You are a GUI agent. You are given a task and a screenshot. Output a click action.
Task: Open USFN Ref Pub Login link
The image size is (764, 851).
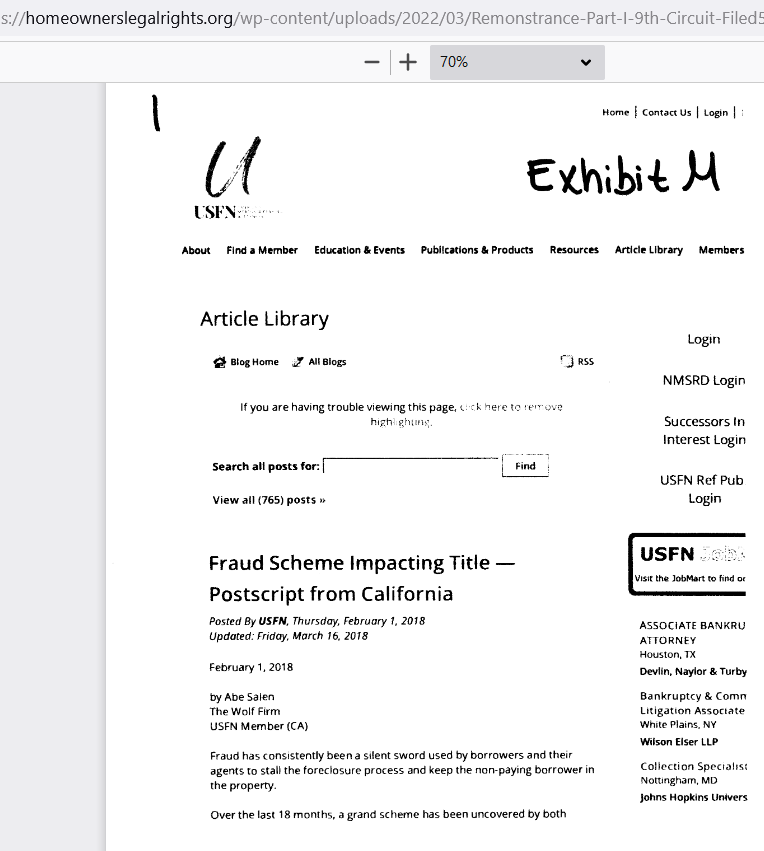703,489
